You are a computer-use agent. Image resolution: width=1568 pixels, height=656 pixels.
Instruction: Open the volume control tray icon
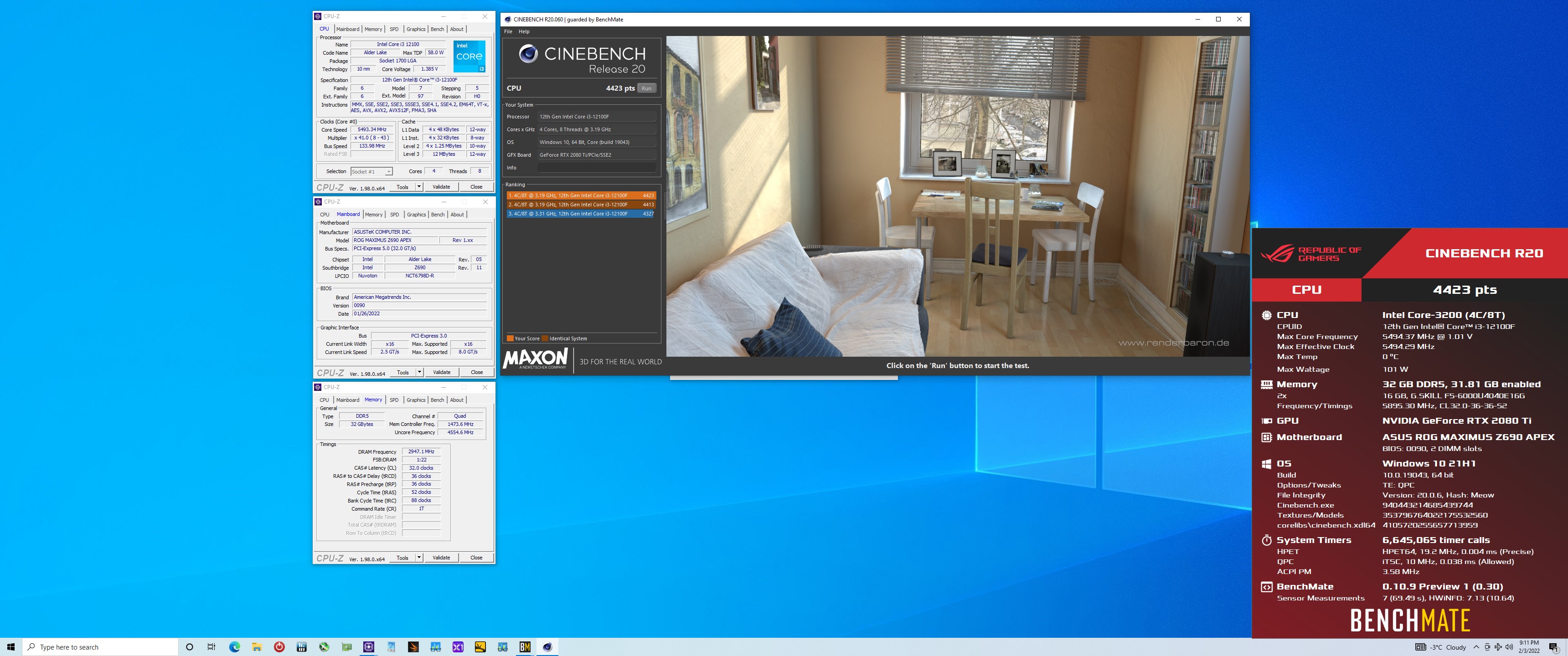1508,647
